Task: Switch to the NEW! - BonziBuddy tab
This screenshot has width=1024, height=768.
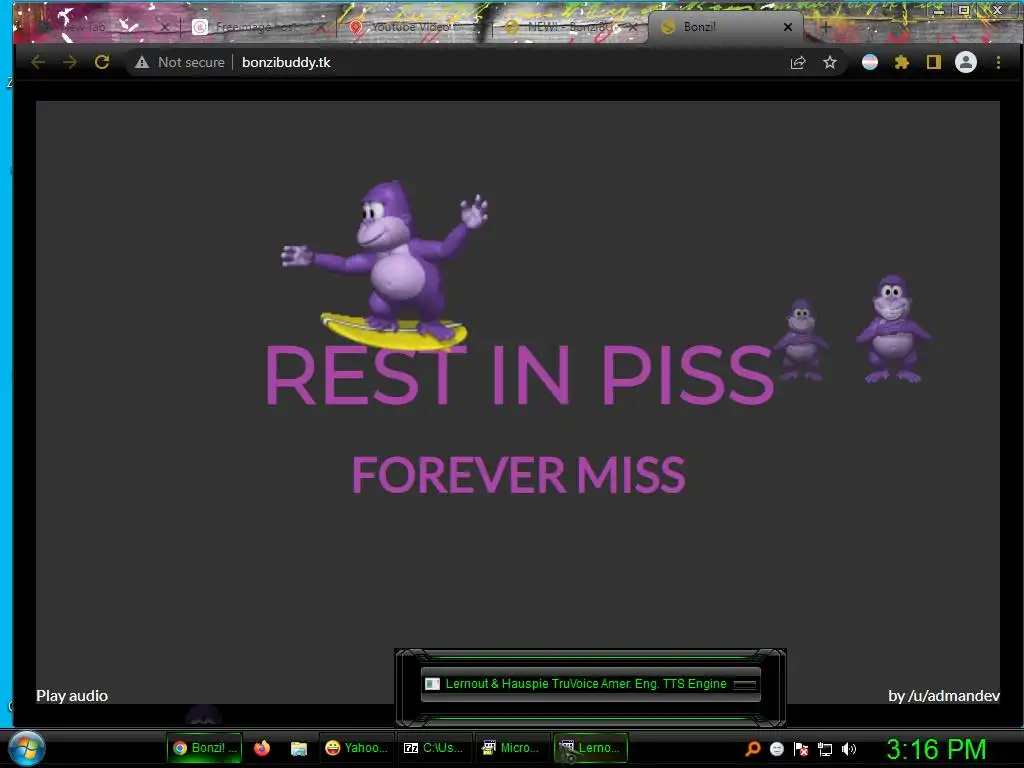Action: point(567,27)
